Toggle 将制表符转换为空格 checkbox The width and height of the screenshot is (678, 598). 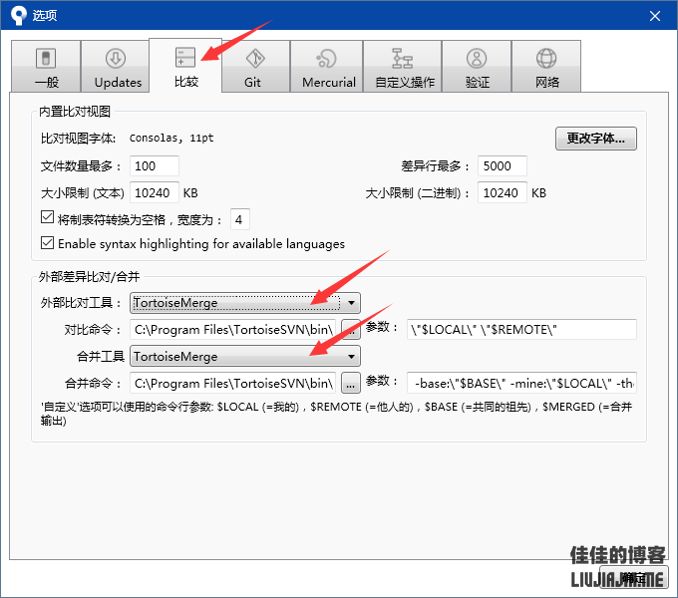point(47,218)
